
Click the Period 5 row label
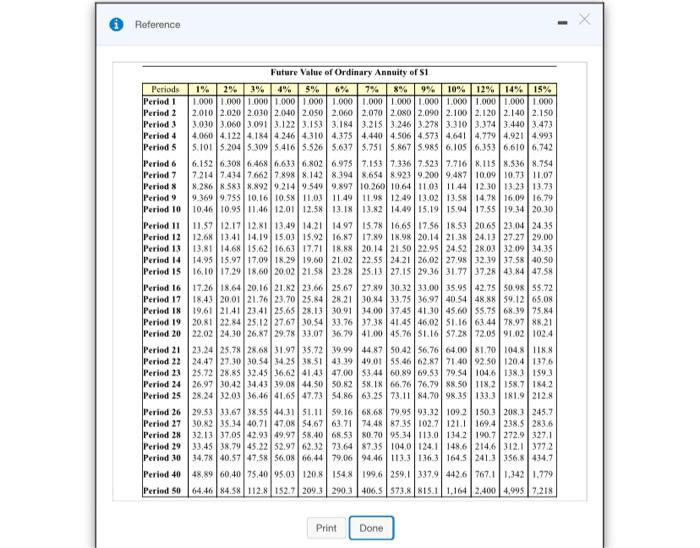click(x=159, y=147)
